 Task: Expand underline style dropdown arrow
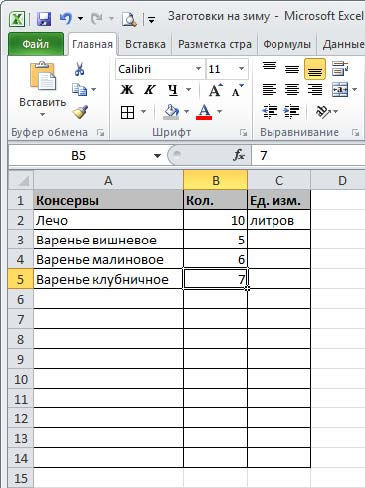pyautogui.click(x=188, y=89)
